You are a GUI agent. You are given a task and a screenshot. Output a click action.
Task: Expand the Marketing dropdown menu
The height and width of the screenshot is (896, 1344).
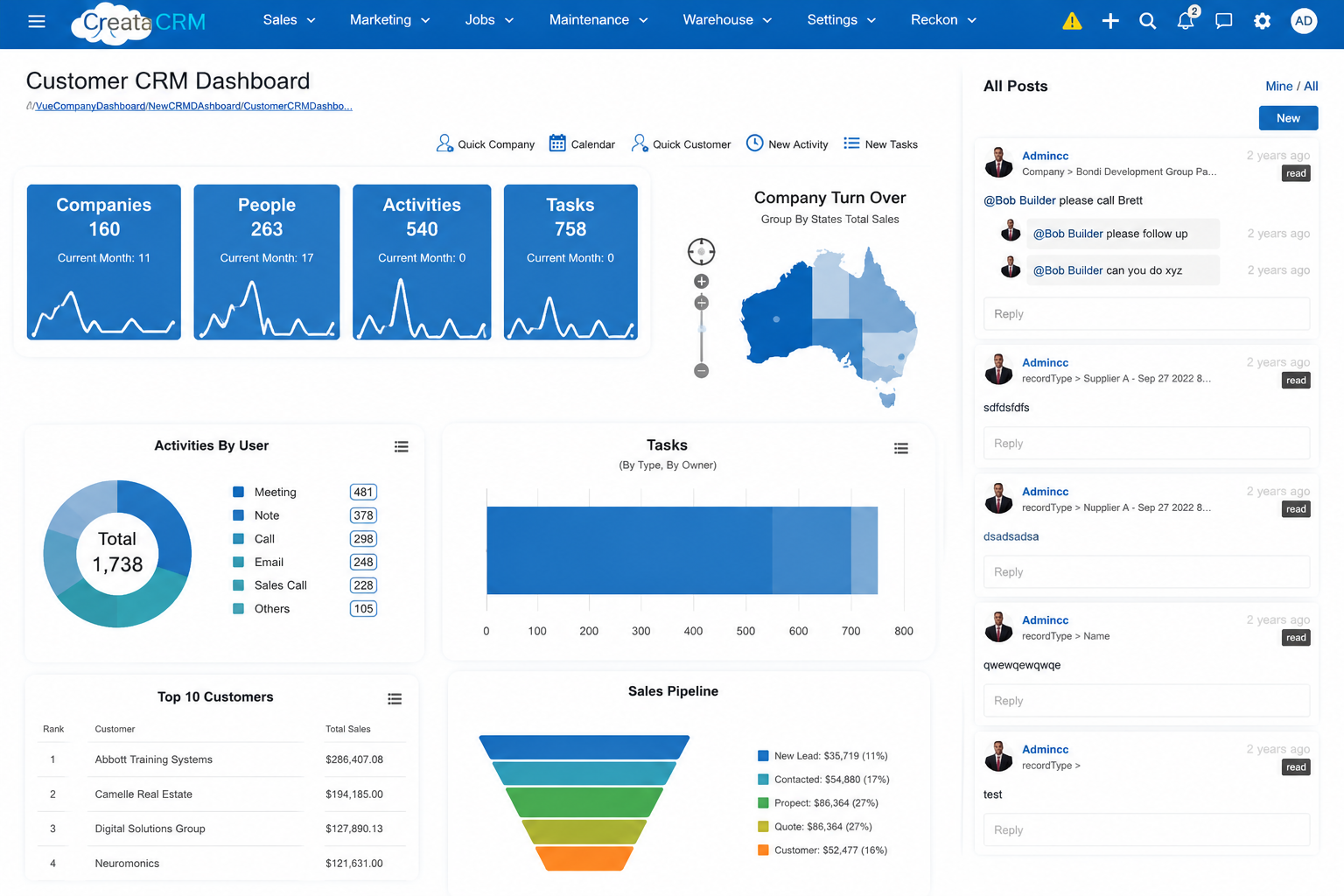click(389, 20)
